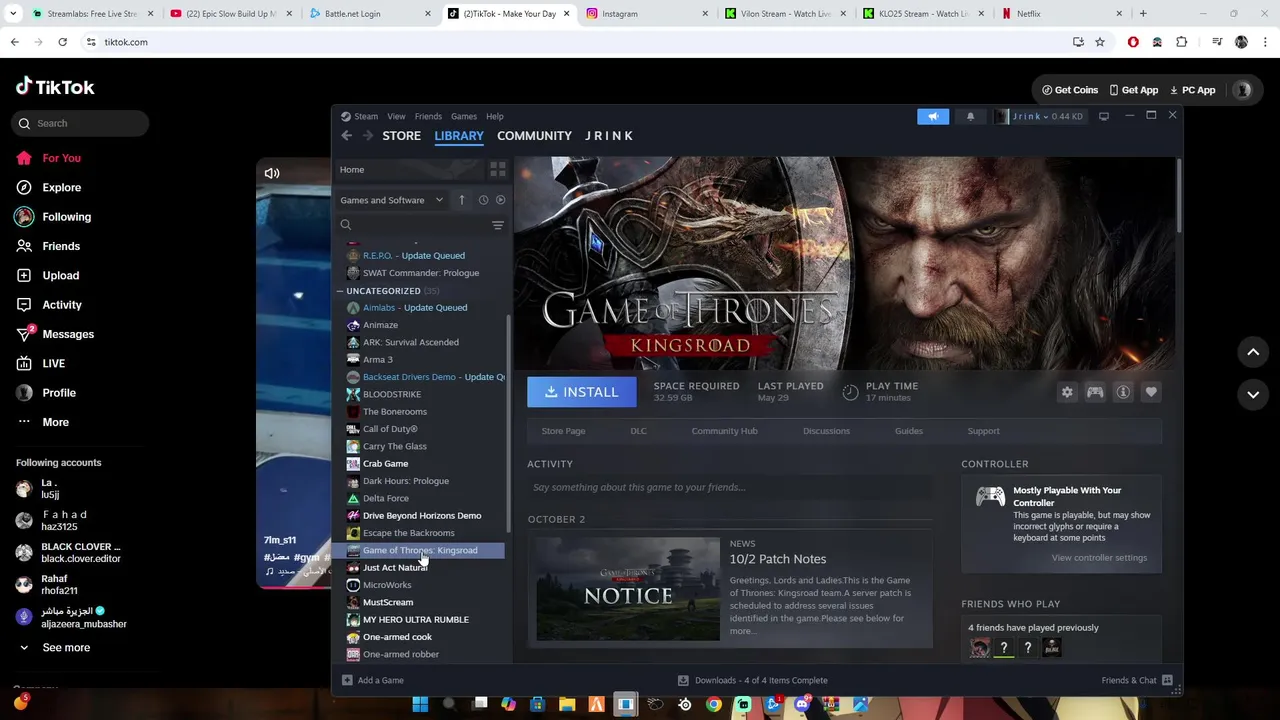Open advanced filter options in library search
This screenshot has height=720, width=1280.
pyautogui.click(x=498, y=225)
